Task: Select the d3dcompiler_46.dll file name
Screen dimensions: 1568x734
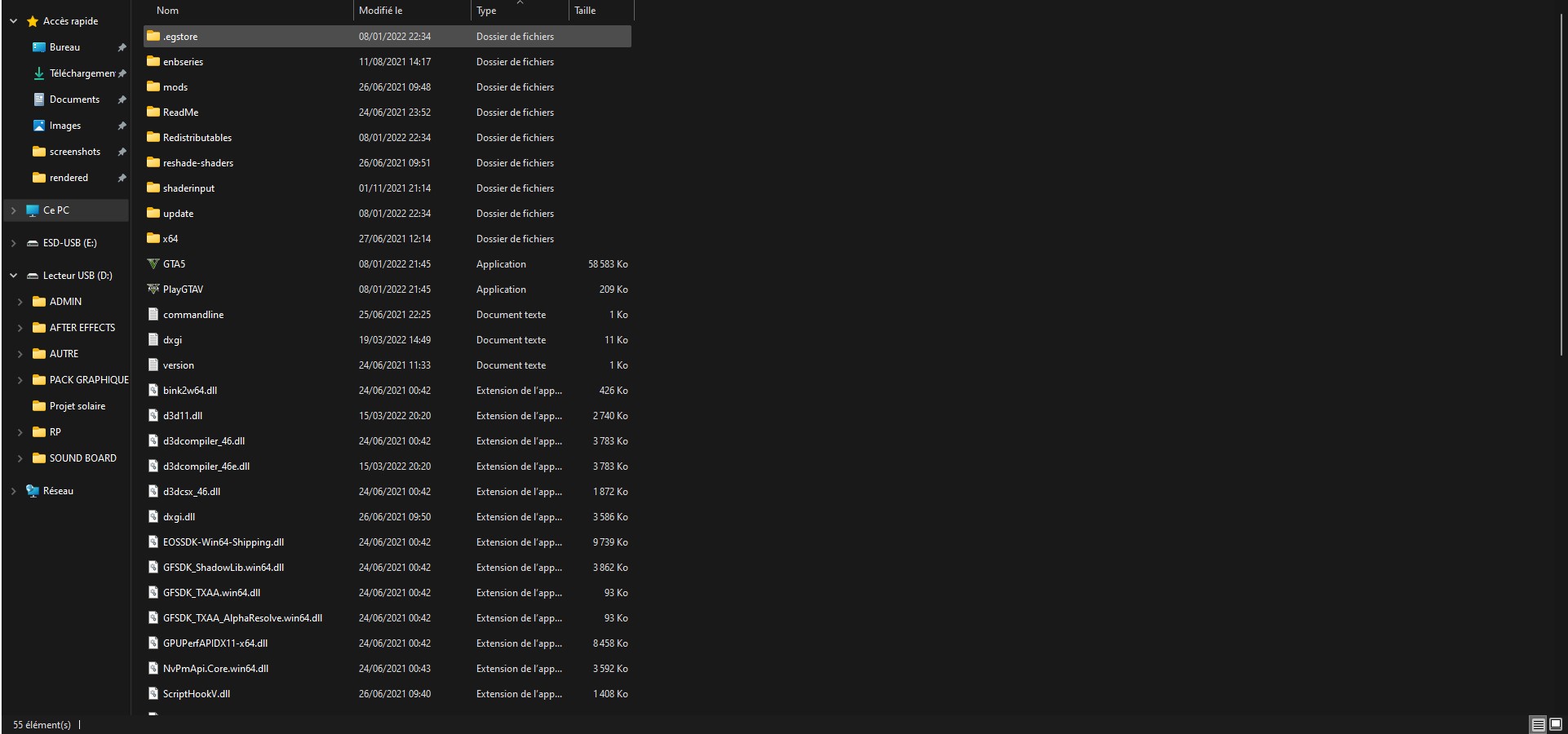Action: tap(204, 441)
